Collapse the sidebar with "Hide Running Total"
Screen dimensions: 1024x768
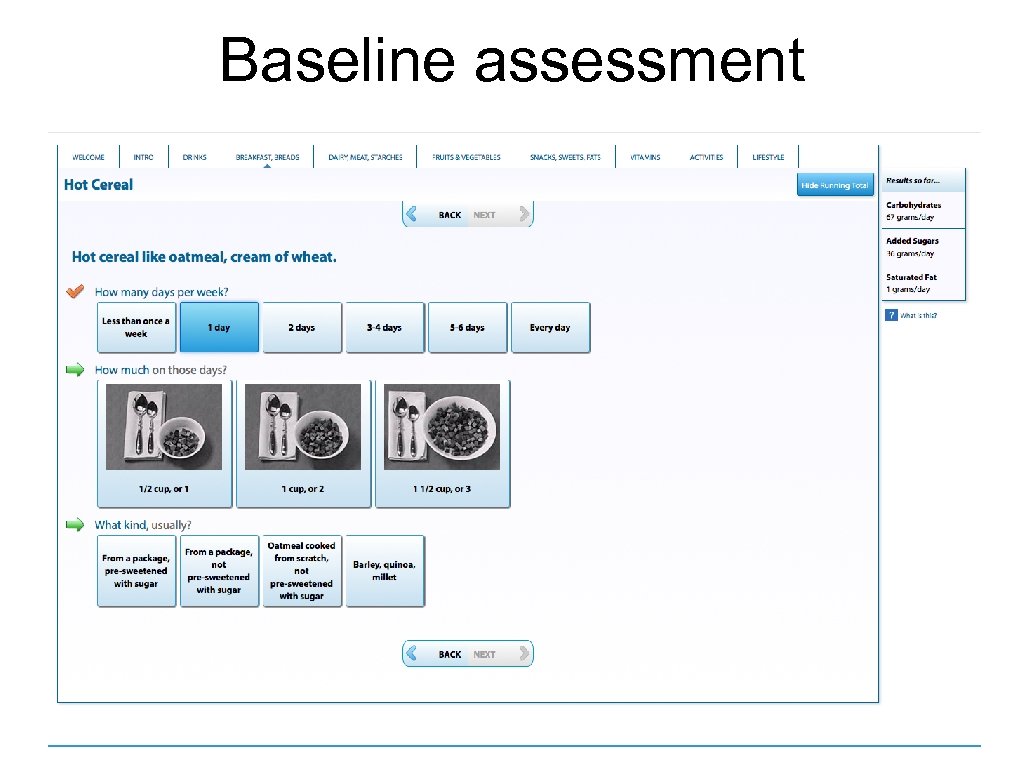pos(834,185)
